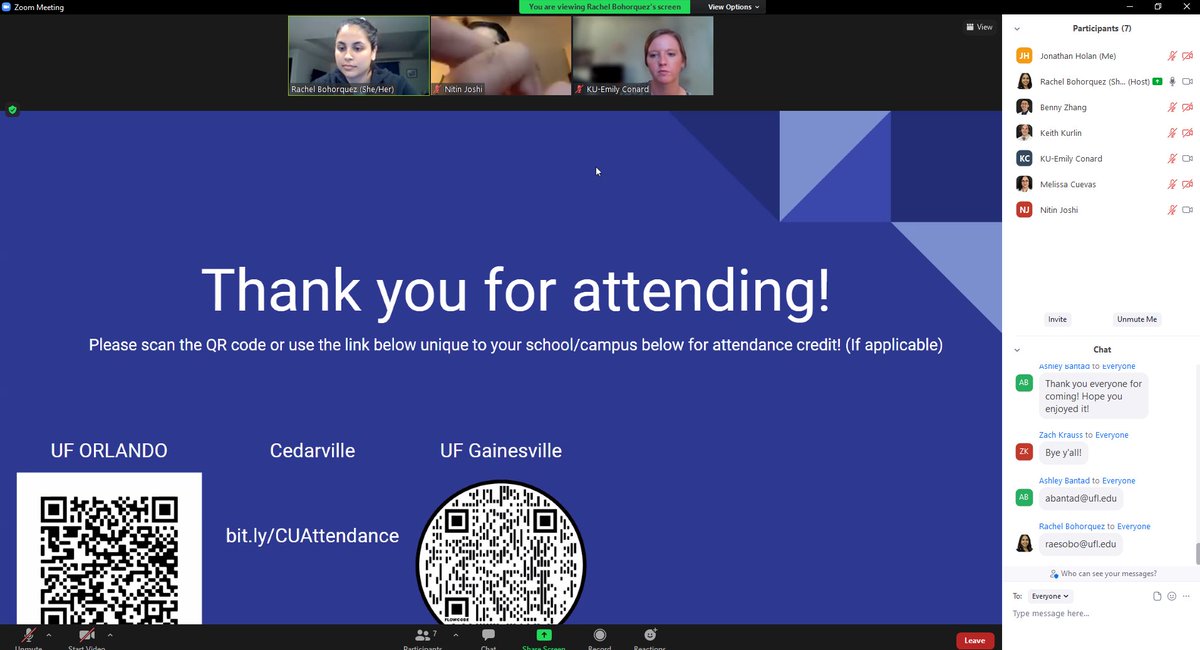Click the 'Bye y'all!' chat message
This screenshot has width=1200, height=650.
(1062, 453)
